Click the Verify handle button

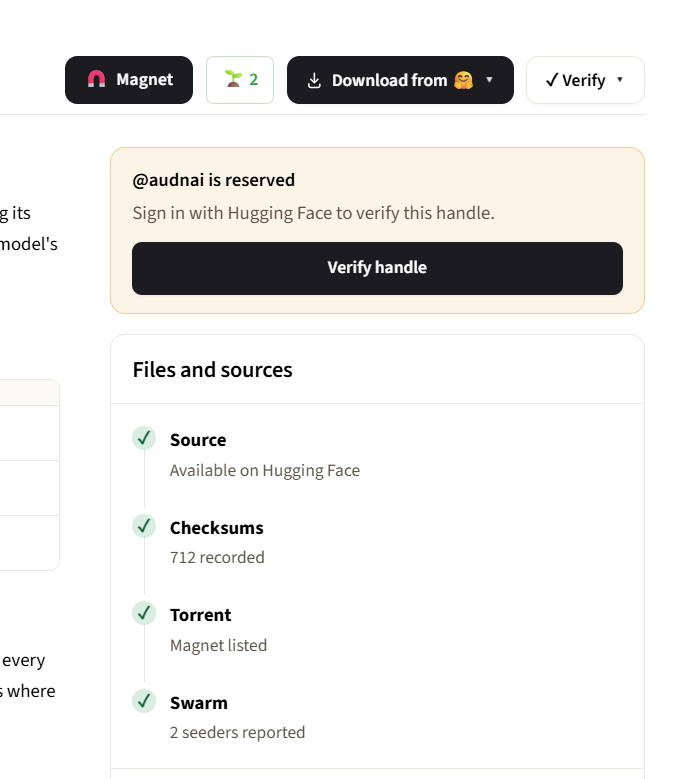tap(377, 268)
